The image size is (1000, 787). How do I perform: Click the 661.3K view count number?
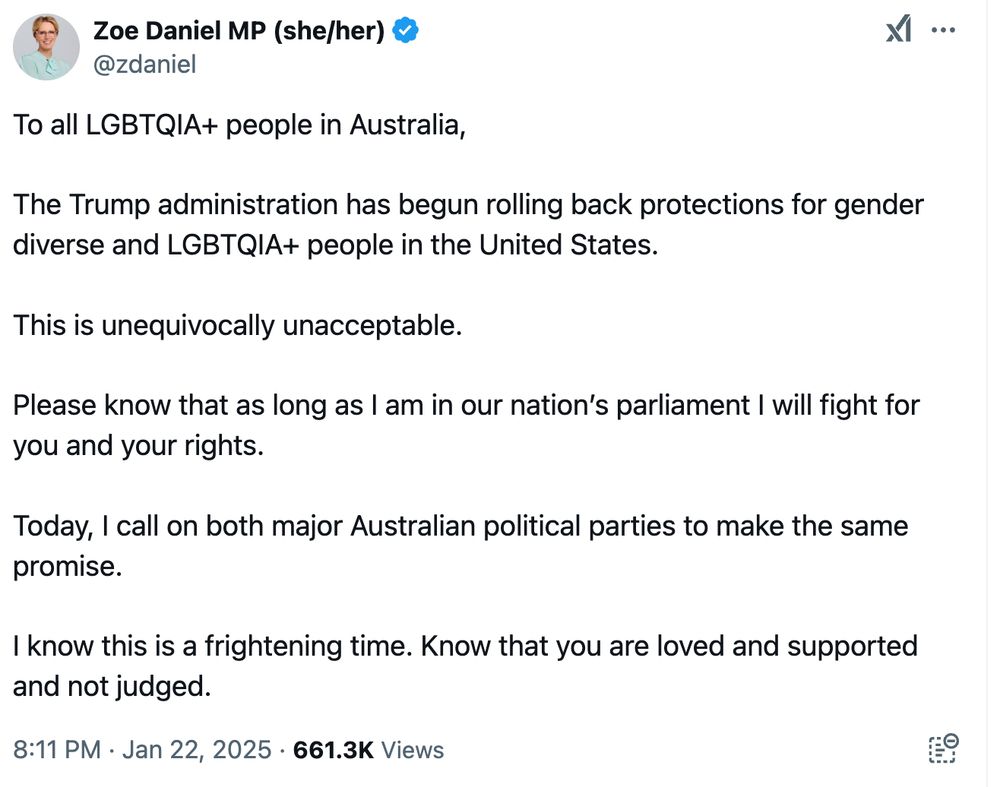coord(333,750)
